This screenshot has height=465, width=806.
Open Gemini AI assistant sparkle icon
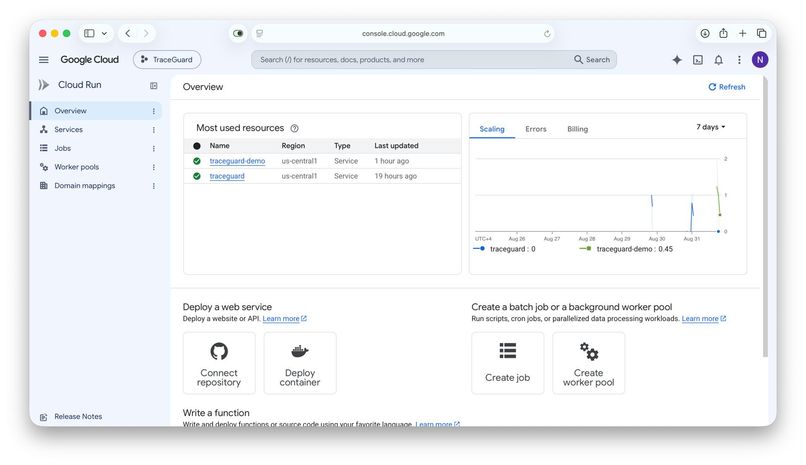coord(677,60)
